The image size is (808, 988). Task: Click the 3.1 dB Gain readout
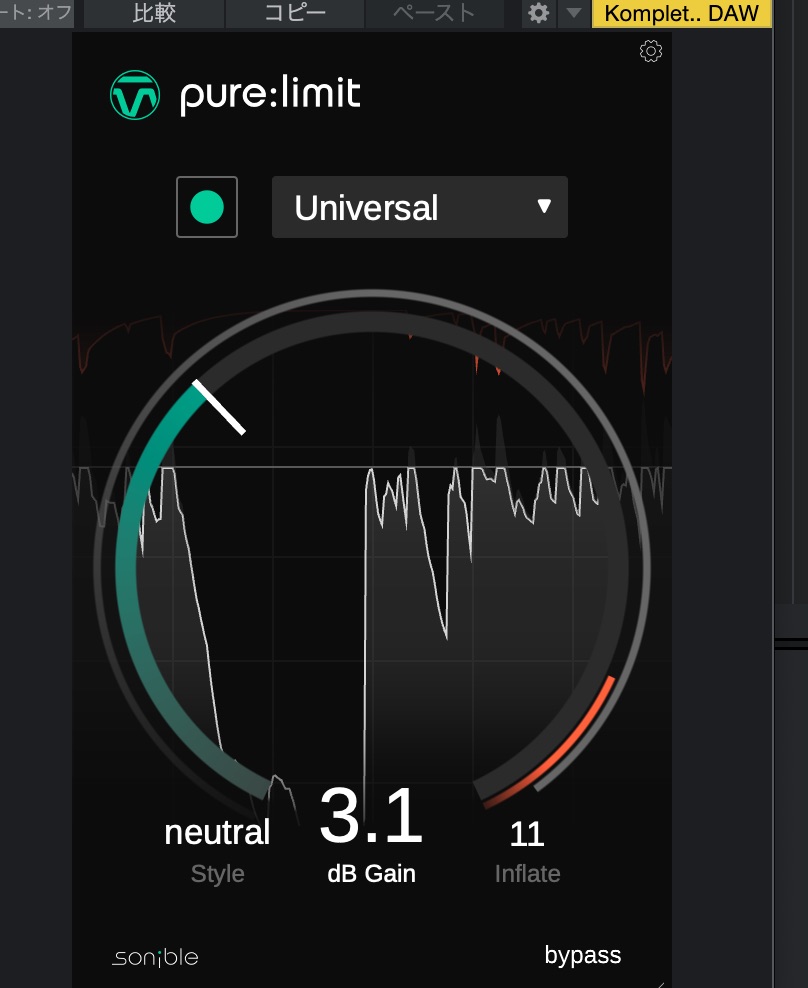point(371,818)
